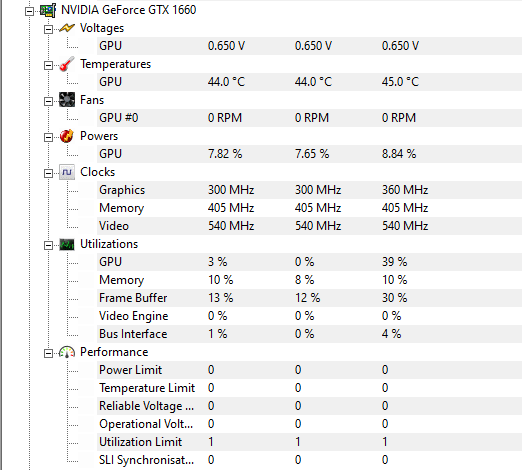This screenshot has width=522, height=470.
Task: Click the NVIDIA GeForce GTX 1660 graphics card icon
Action: pyautogui.click(x=48, y=10)
